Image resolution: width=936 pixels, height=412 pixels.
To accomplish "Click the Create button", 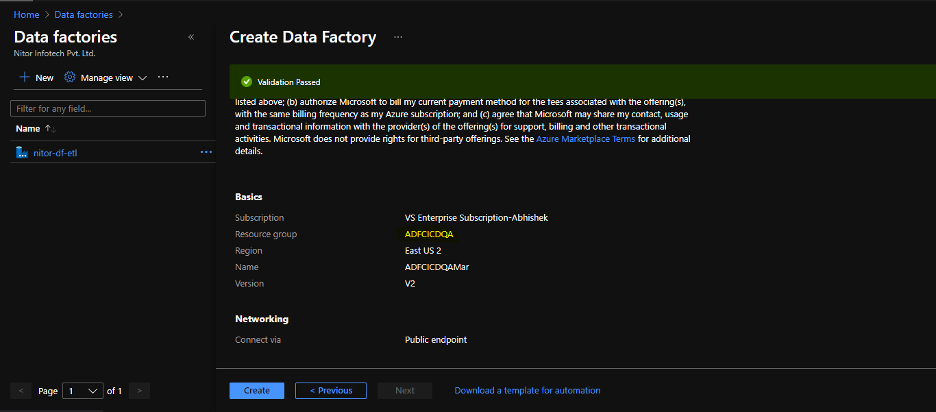I will (257, 391).
